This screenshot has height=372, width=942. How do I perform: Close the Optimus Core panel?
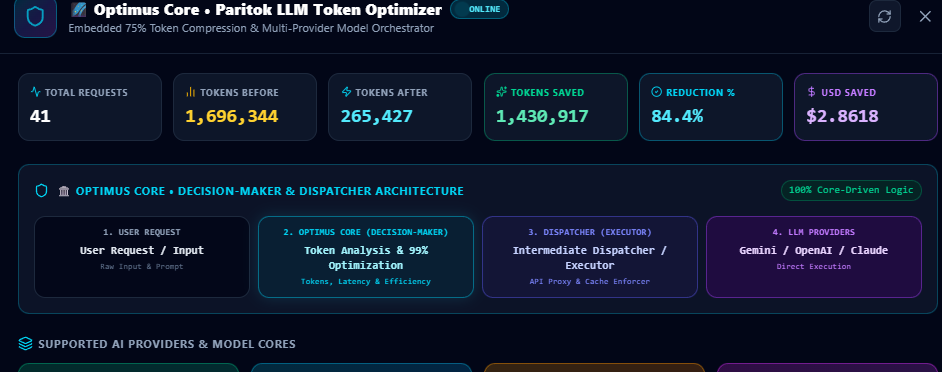(x=925, y=16)
